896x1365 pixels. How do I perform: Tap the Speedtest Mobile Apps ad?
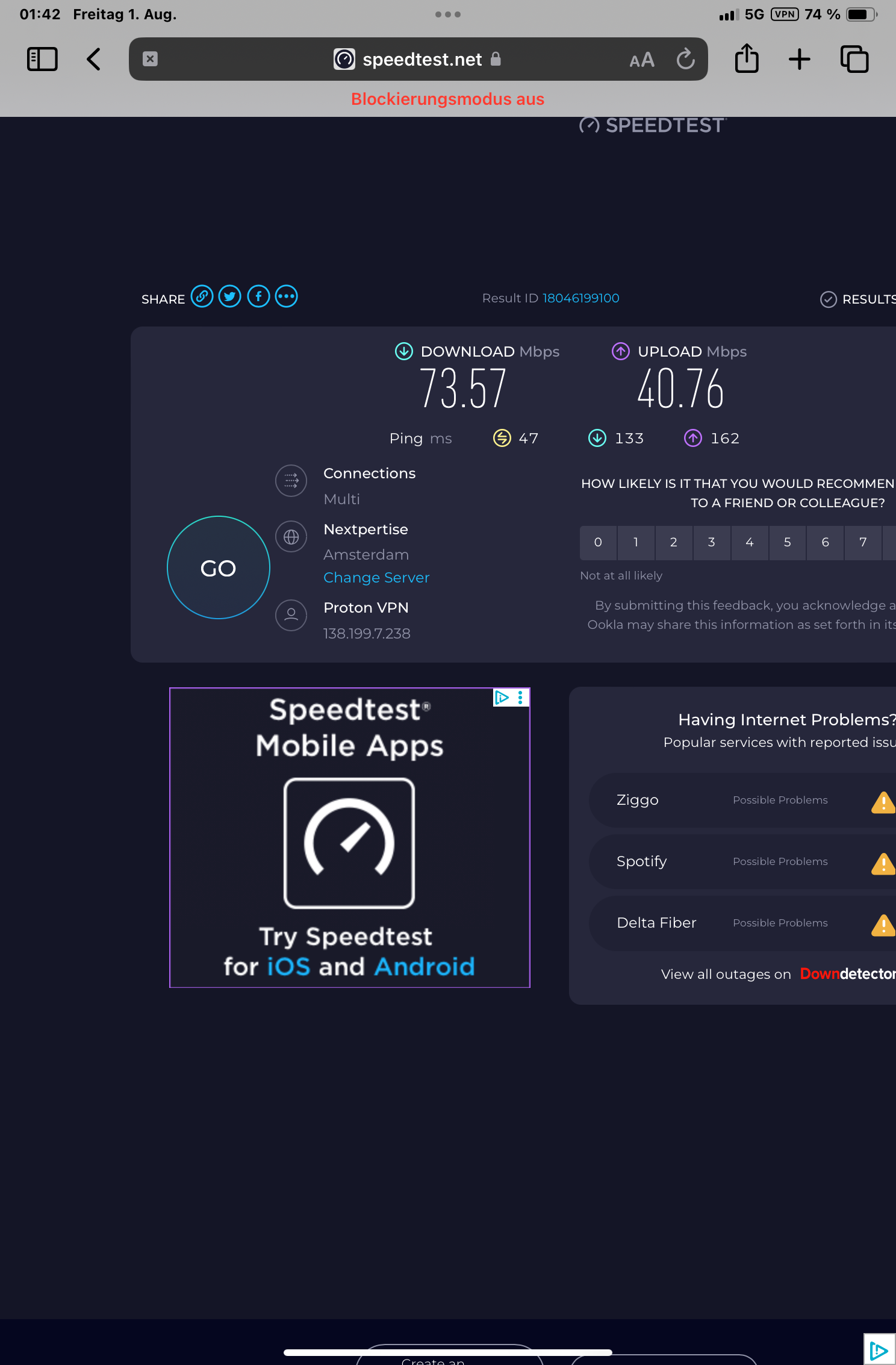350,837
